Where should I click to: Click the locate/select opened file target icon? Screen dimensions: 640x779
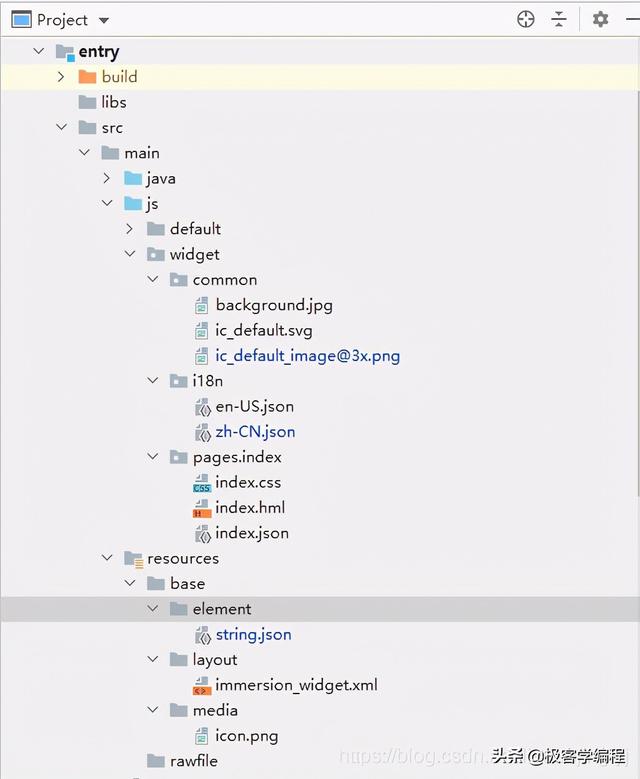tap(525, 19)
